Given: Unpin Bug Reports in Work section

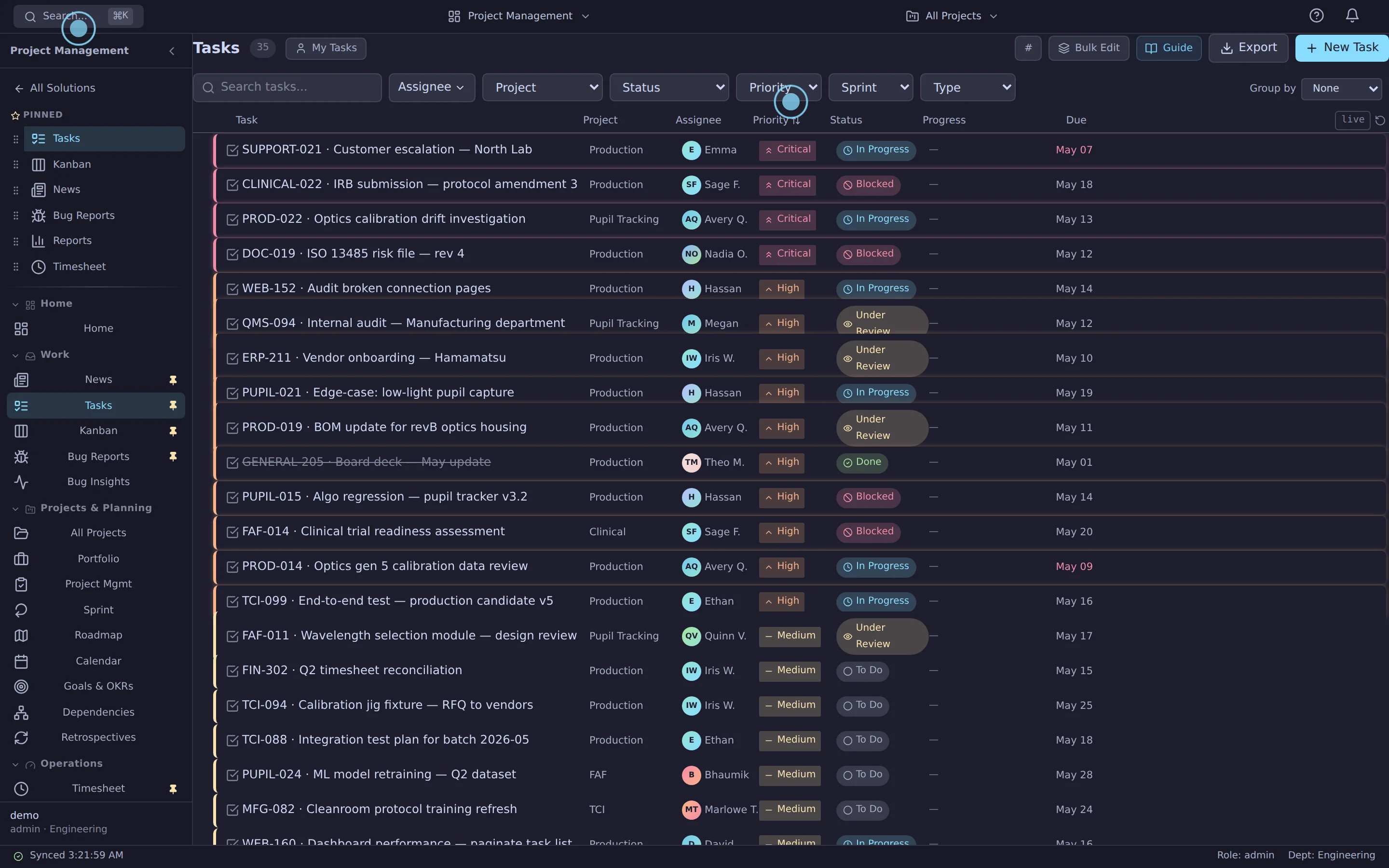Looking at the screenshot, I should tap(173, 456).
